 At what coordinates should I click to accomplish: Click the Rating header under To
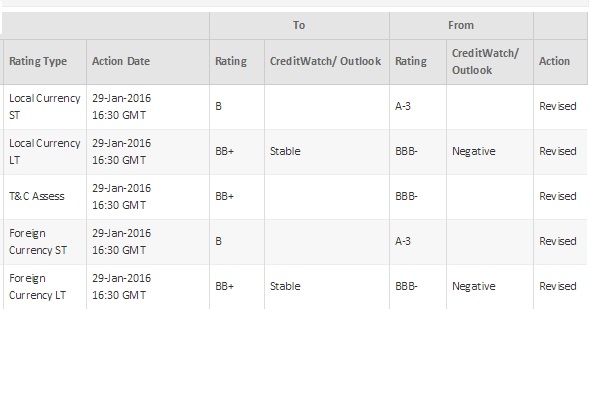[231, 61]
